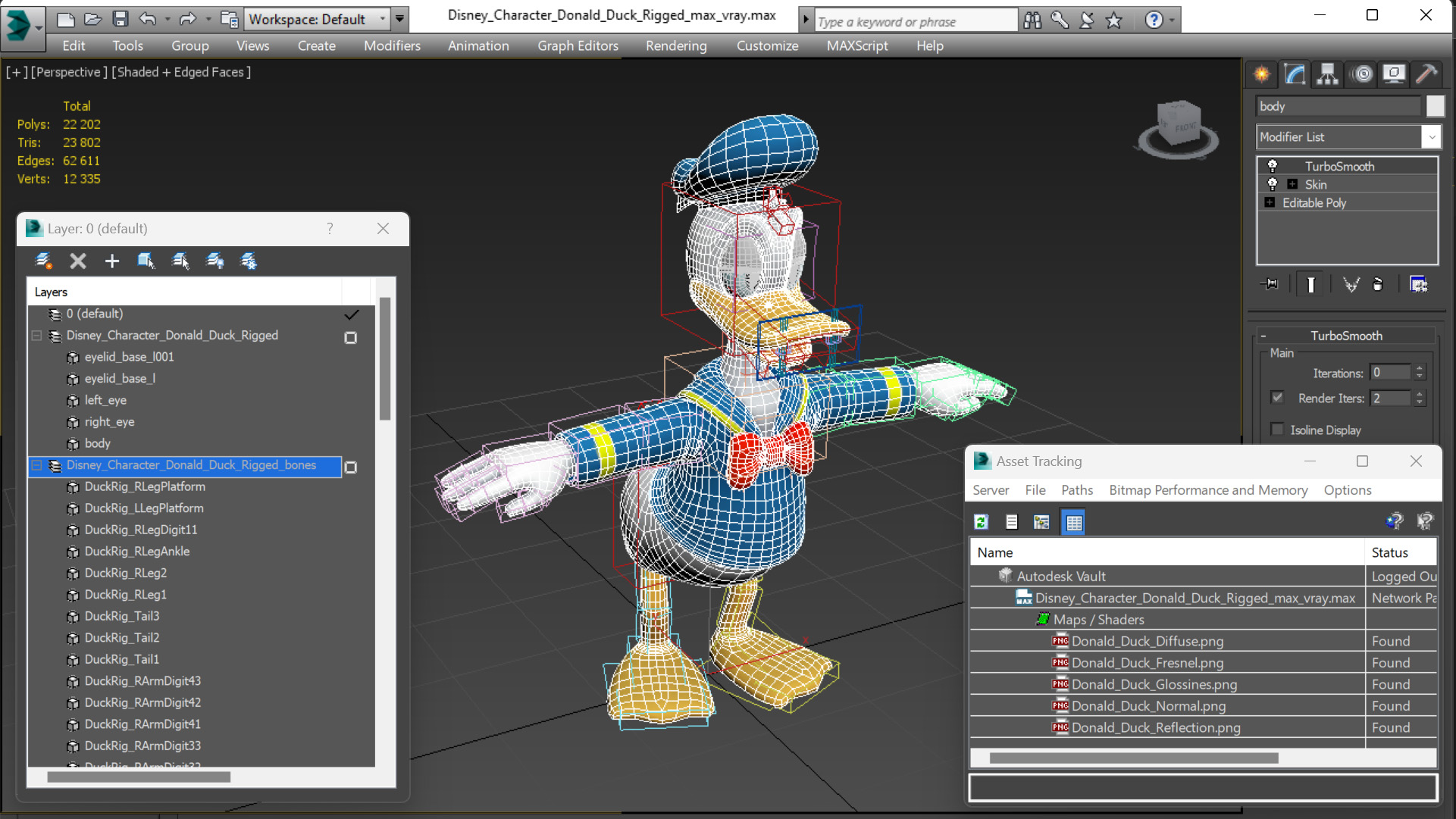The image size is (1456, 819).
Task: Click the Redo arrow icon
Action: pyautogui.click(x=188, y=19)
